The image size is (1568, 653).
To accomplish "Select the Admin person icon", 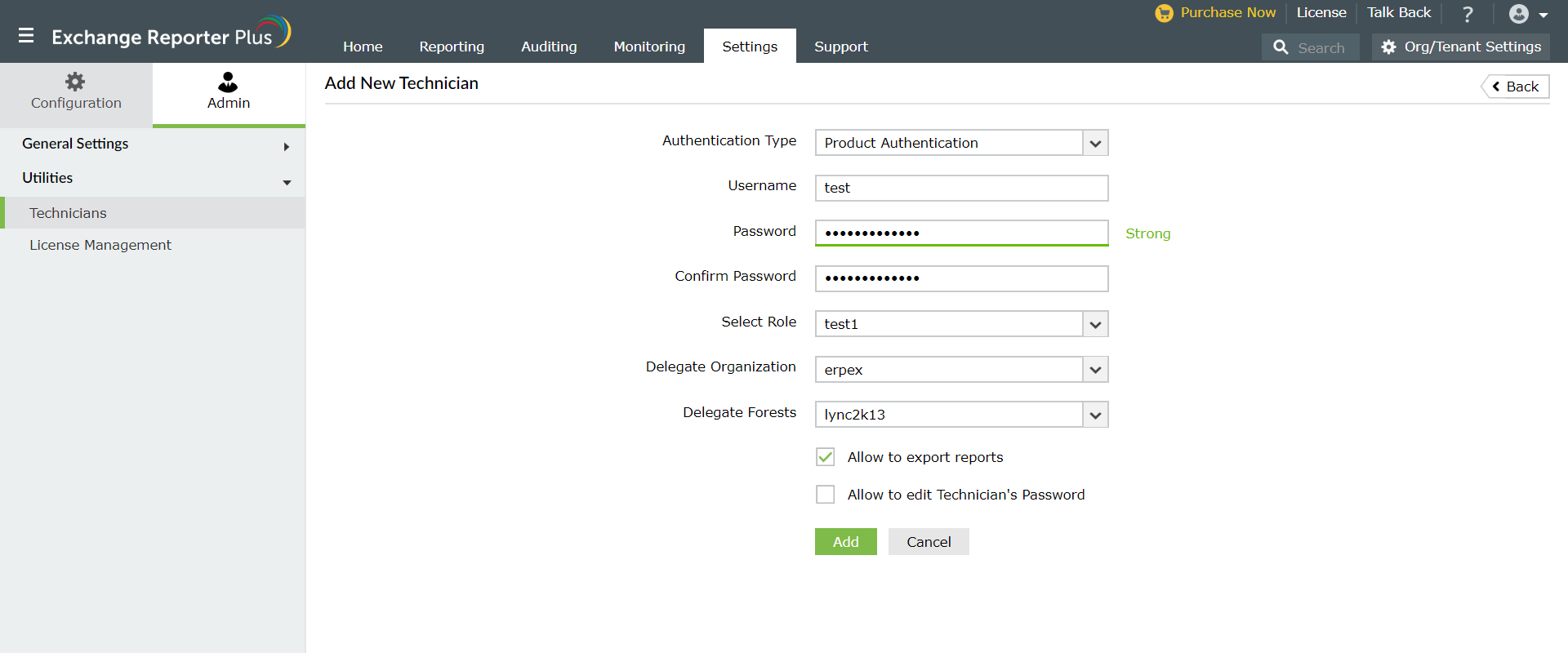I will [228, 82].
